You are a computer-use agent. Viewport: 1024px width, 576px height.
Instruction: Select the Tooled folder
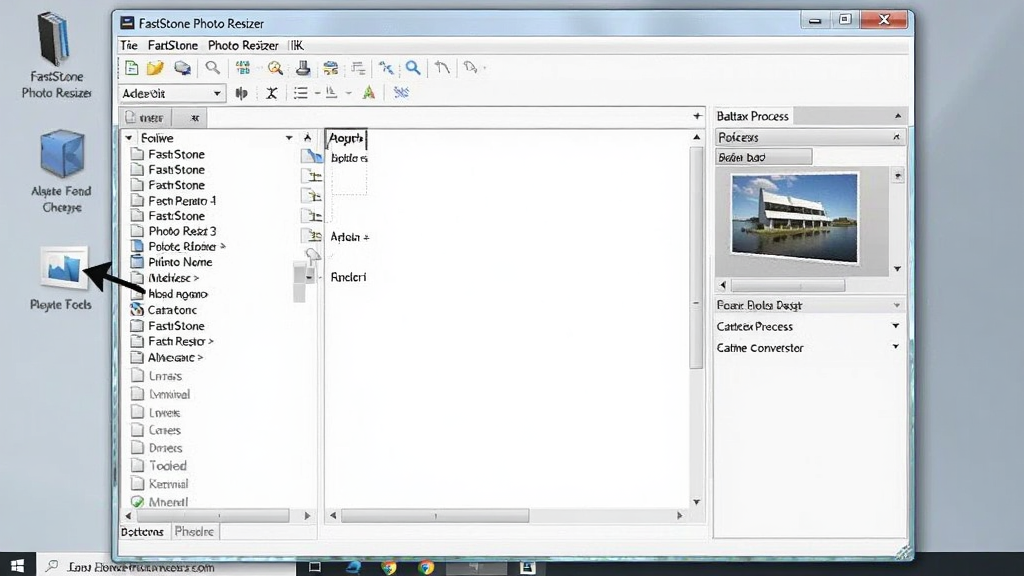(x=159, y=466)
